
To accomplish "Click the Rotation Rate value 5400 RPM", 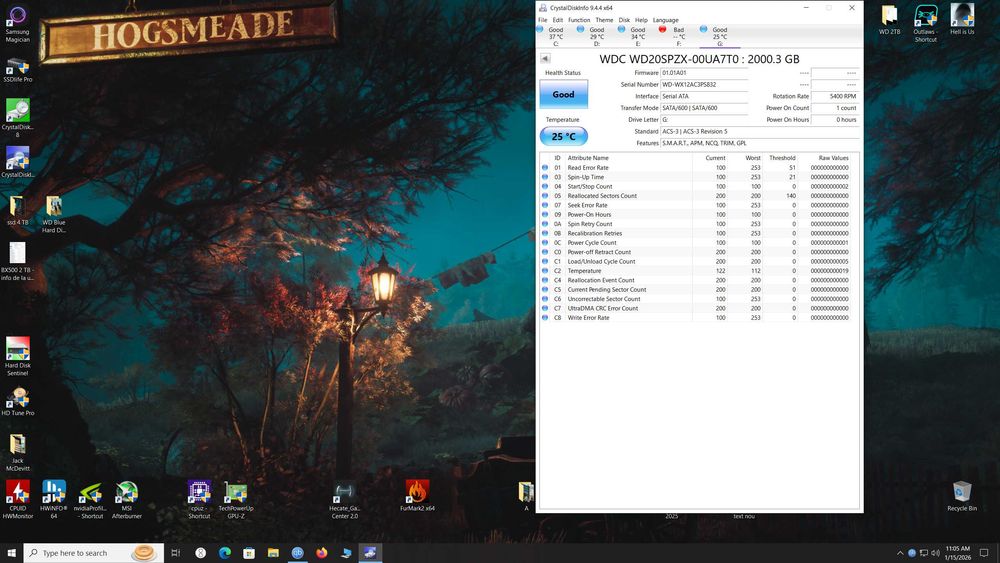I will [x=834, y=96].
